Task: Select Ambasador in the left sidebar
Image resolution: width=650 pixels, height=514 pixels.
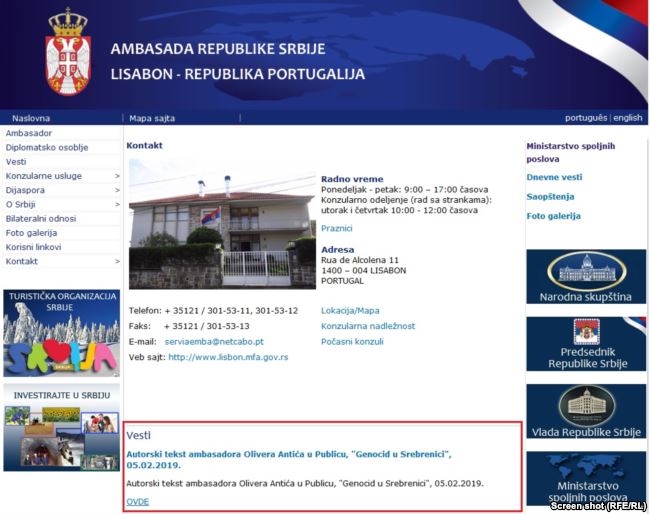Action: pos(29,133)
